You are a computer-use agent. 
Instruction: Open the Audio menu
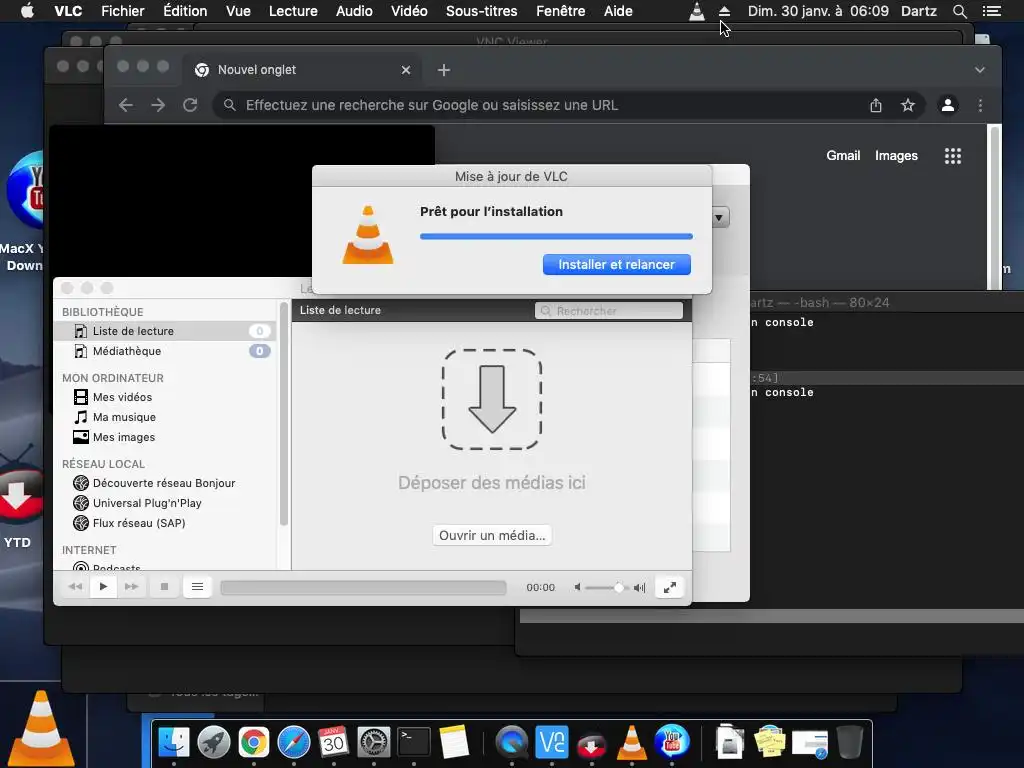coord(354,11)
